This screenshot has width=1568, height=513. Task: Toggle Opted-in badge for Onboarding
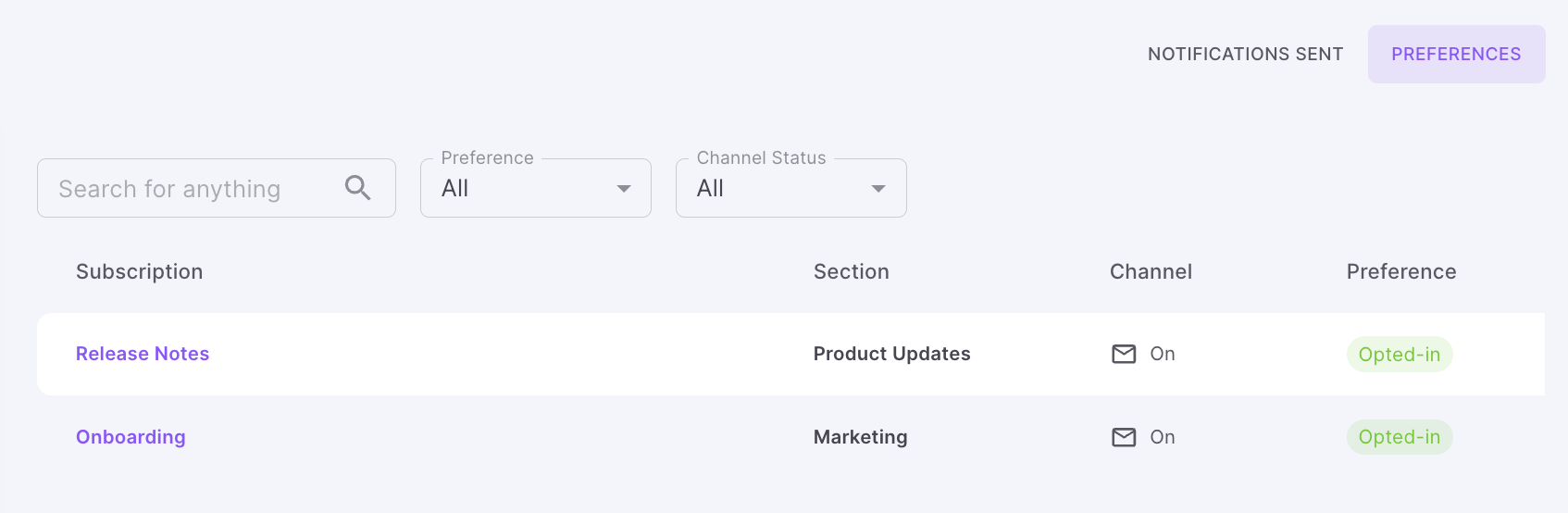point(1399,437)
